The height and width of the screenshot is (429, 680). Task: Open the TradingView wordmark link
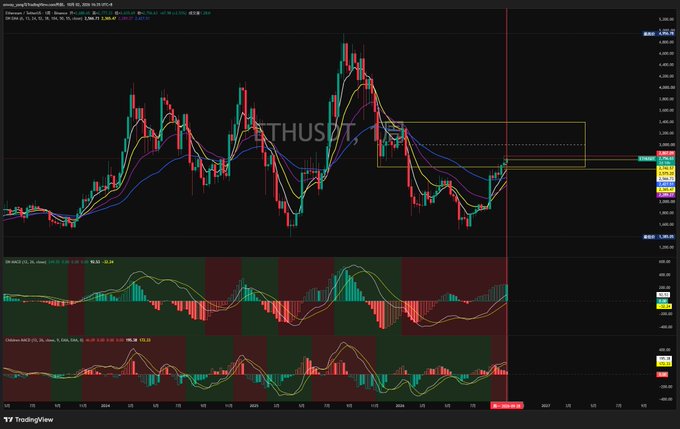tap(34, 419)
